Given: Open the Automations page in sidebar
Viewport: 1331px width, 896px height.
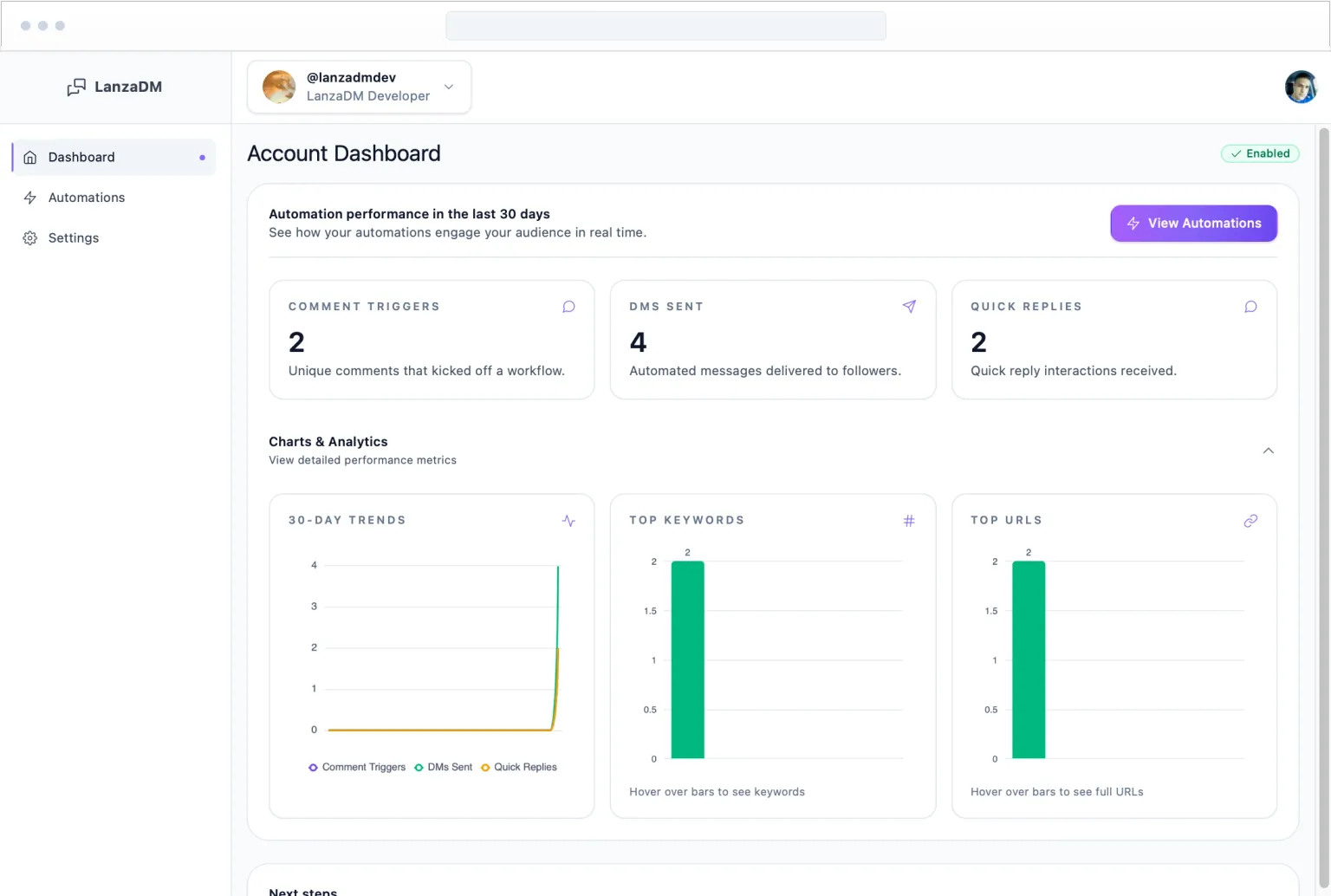Looking at the screenshot, I should point(87,198).
